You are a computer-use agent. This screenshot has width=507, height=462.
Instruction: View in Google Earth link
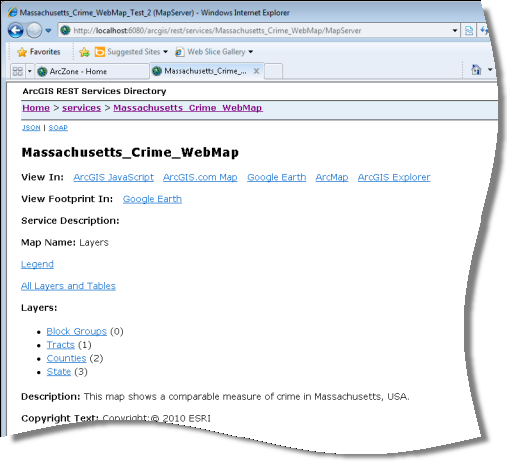coord(277,177)
